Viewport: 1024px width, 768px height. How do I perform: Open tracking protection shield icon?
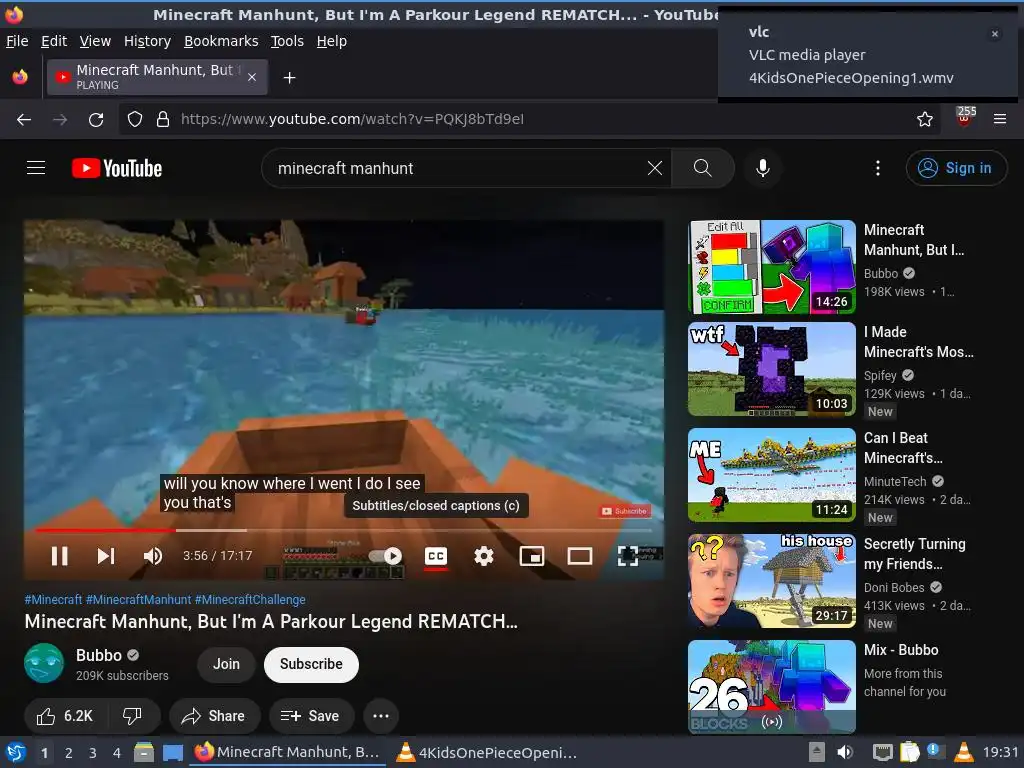click(135, 120)
